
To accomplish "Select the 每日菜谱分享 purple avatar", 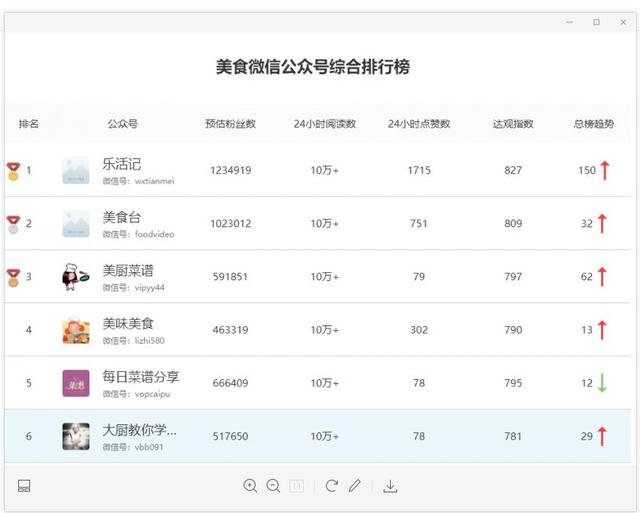I will (x=75, y=383).
